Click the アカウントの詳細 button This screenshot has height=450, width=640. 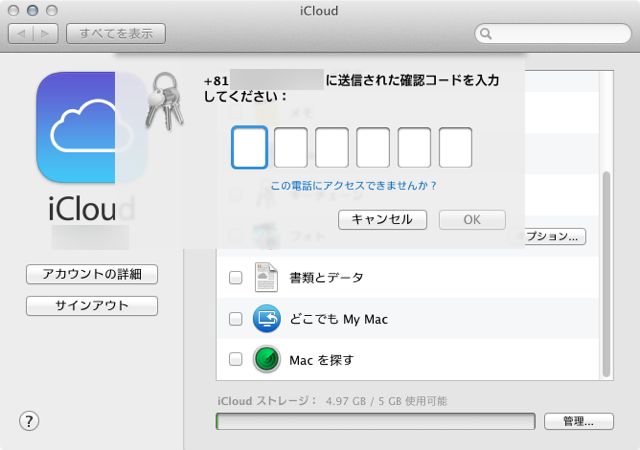[92, 274]
